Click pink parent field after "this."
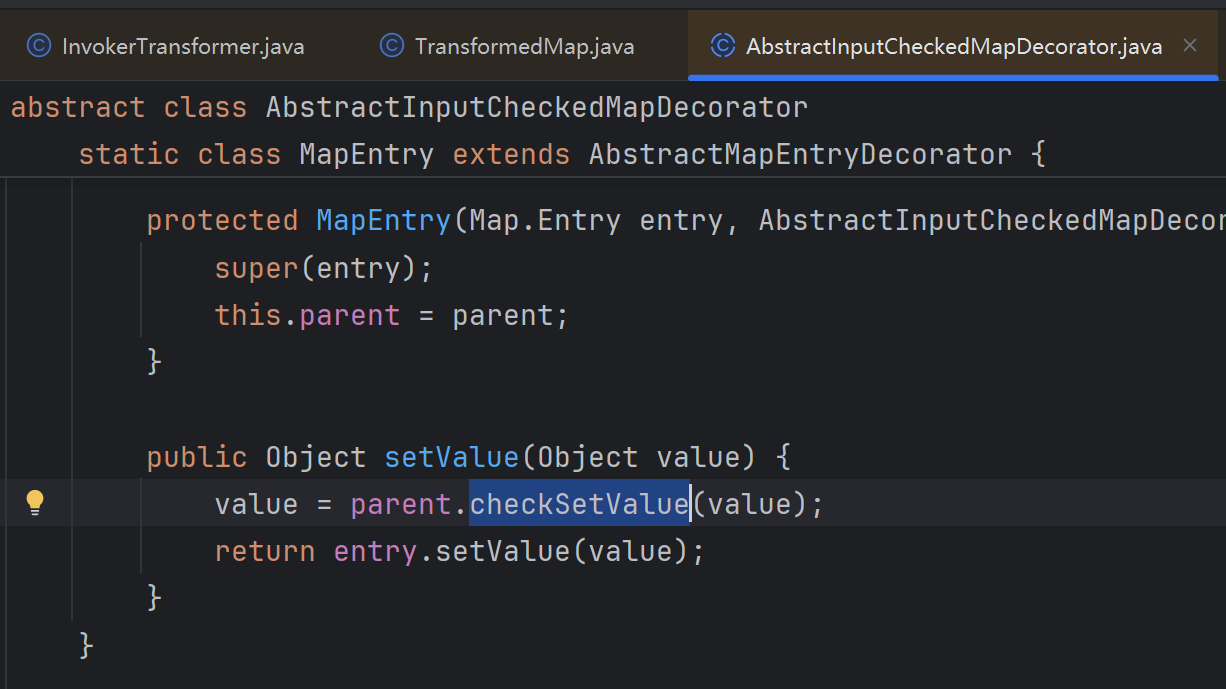 (x=349, y=316)
